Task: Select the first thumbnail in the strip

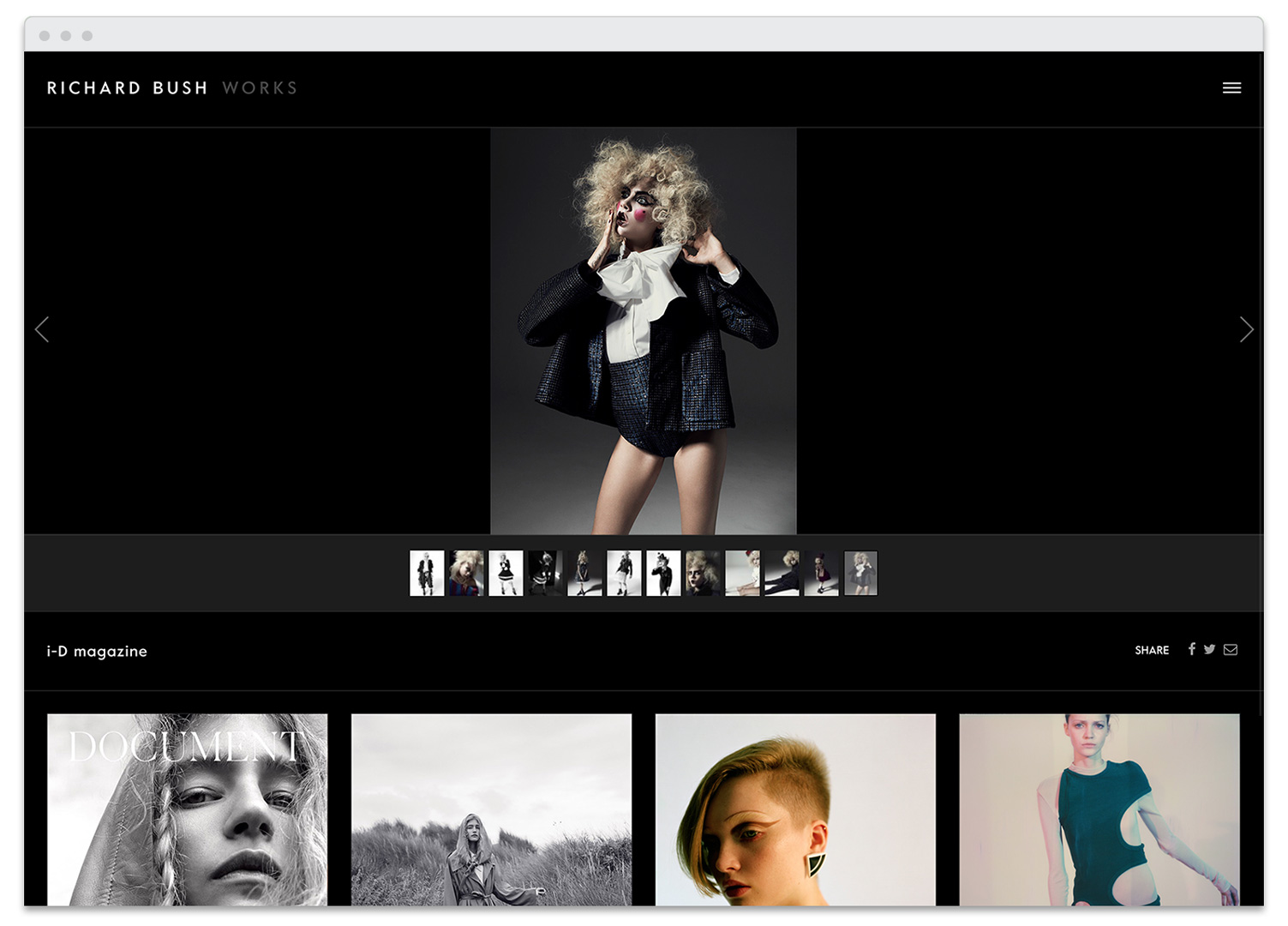Action: pos(427,573)
